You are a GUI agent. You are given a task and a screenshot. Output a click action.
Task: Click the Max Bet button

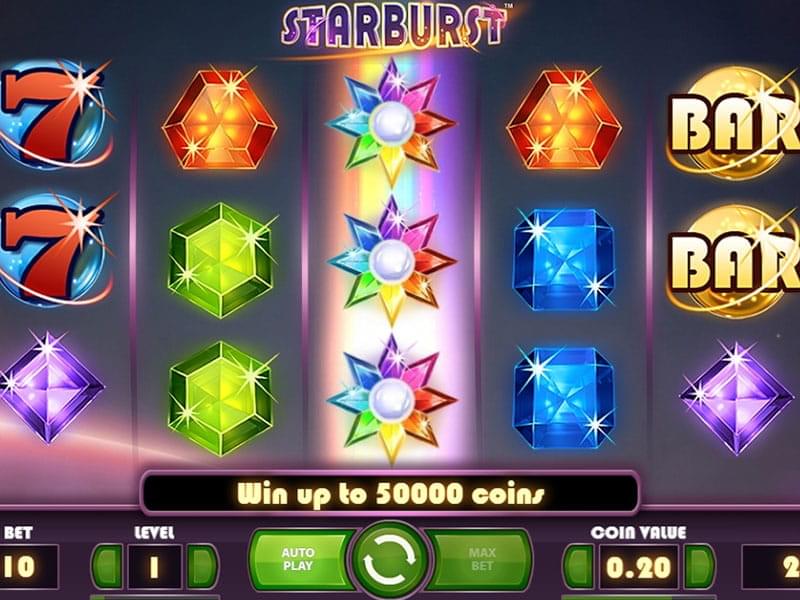[x=480, y=559]
